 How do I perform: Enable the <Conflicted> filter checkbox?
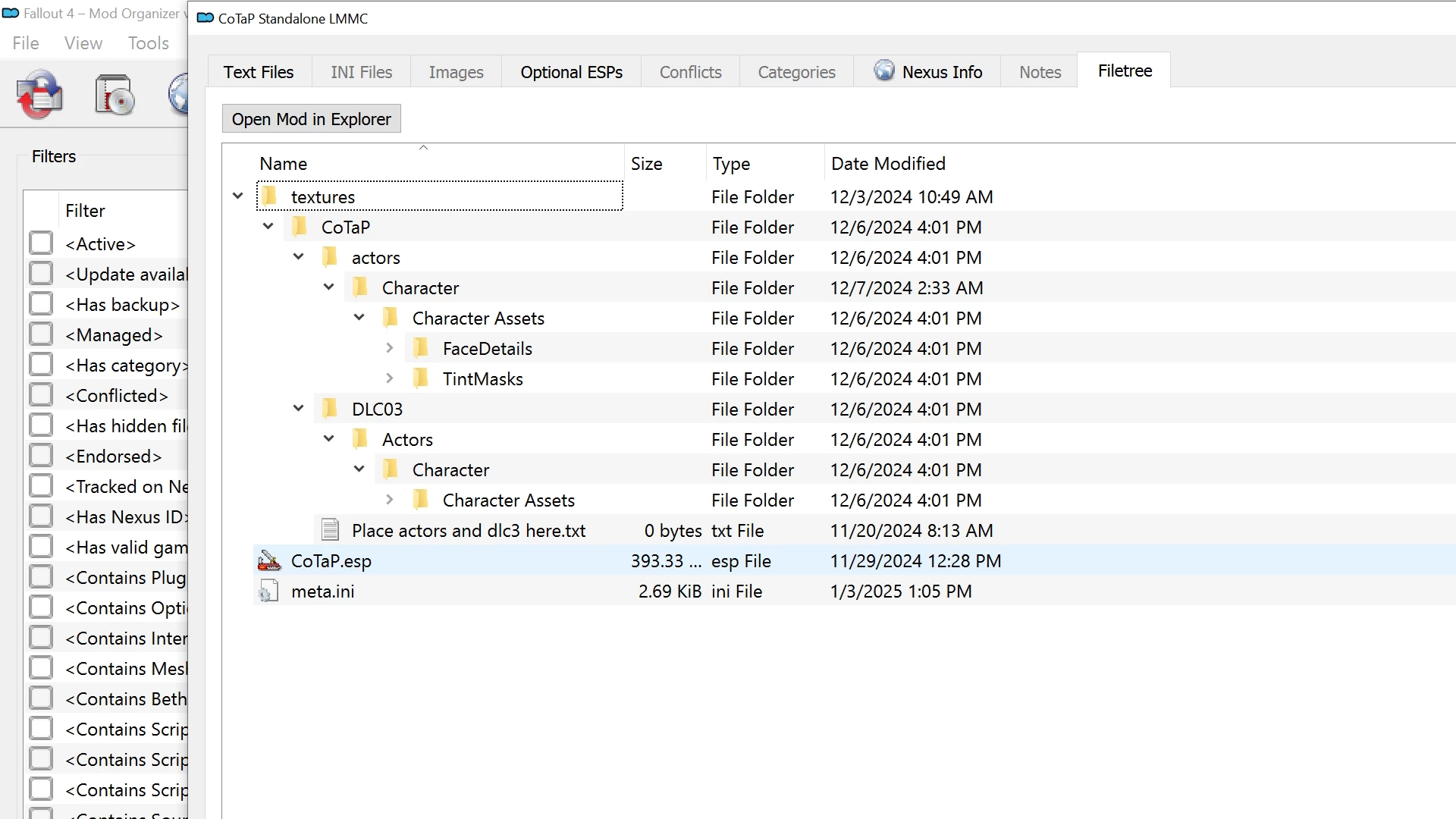click(x=41, y=395)
